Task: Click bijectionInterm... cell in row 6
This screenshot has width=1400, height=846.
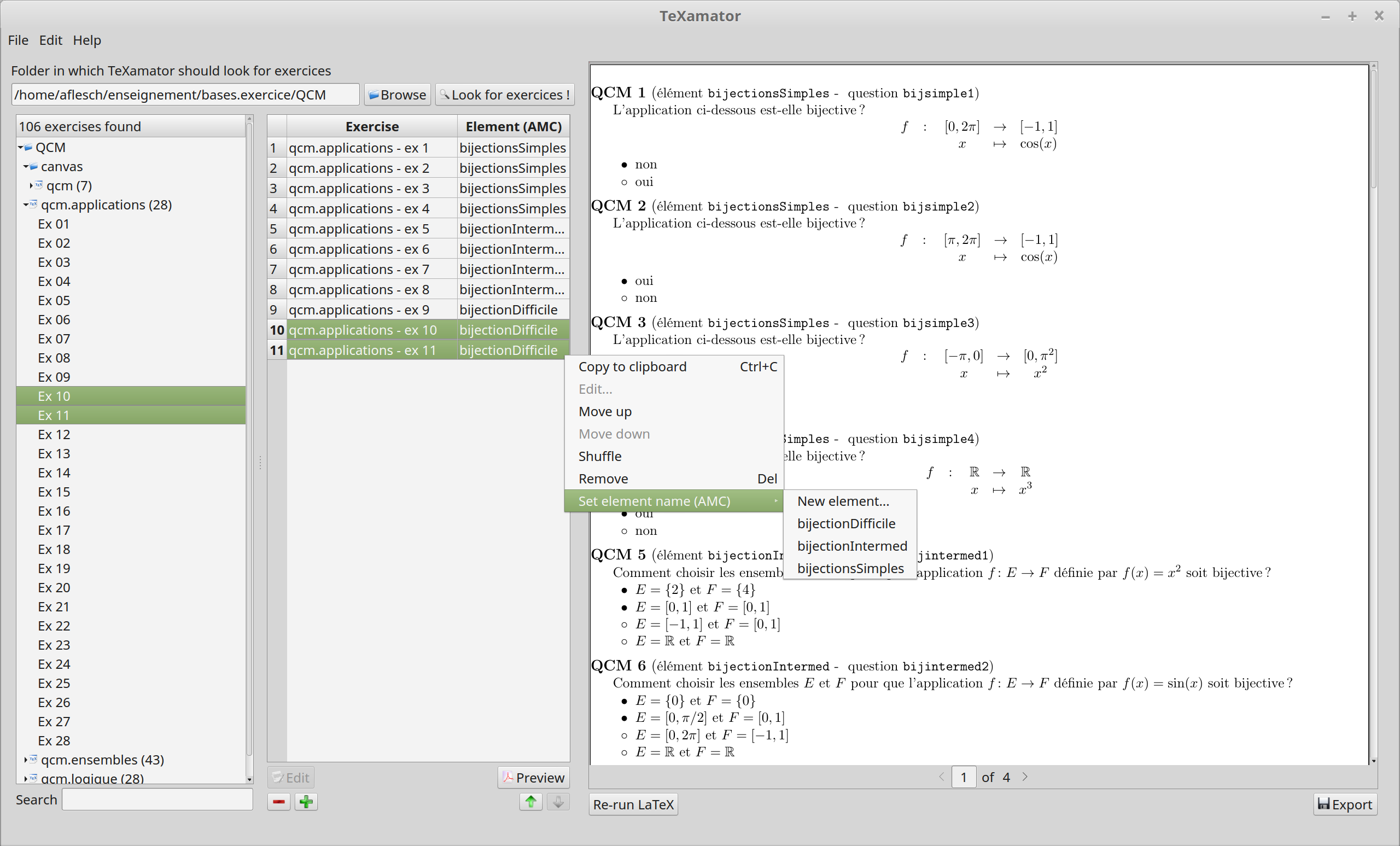Action: 513,249
